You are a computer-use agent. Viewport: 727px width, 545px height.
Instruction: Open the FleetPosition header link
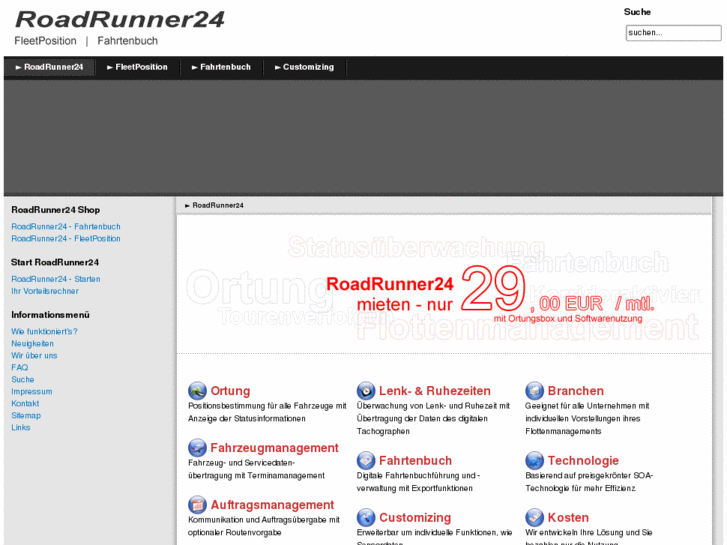[45, 41]
